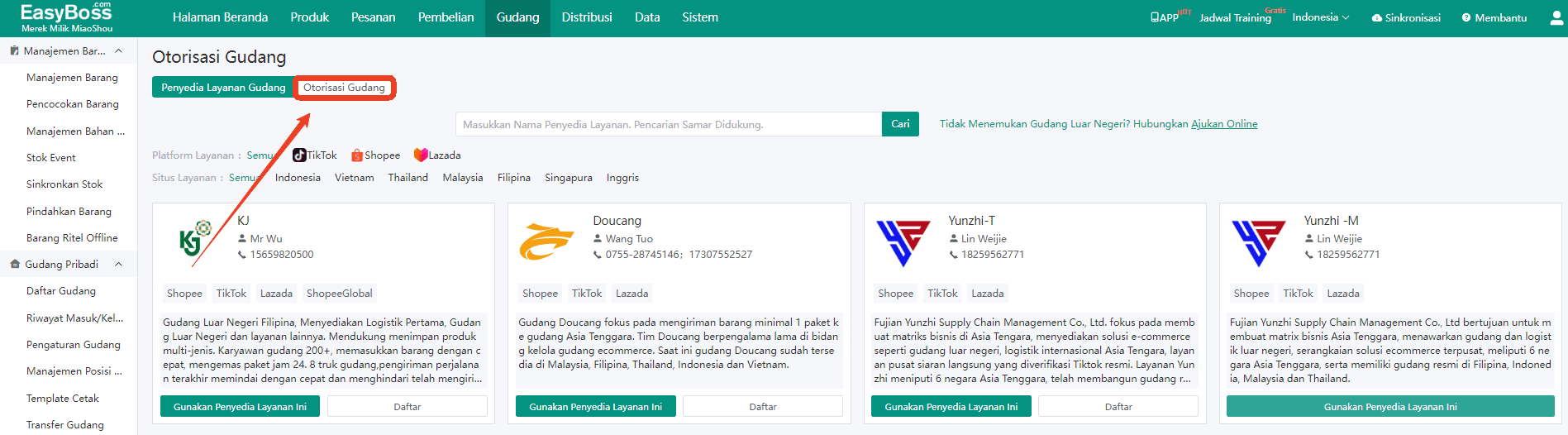
Task: Click TikTok tag on Doucang card
Action: (x=587, y=294)
